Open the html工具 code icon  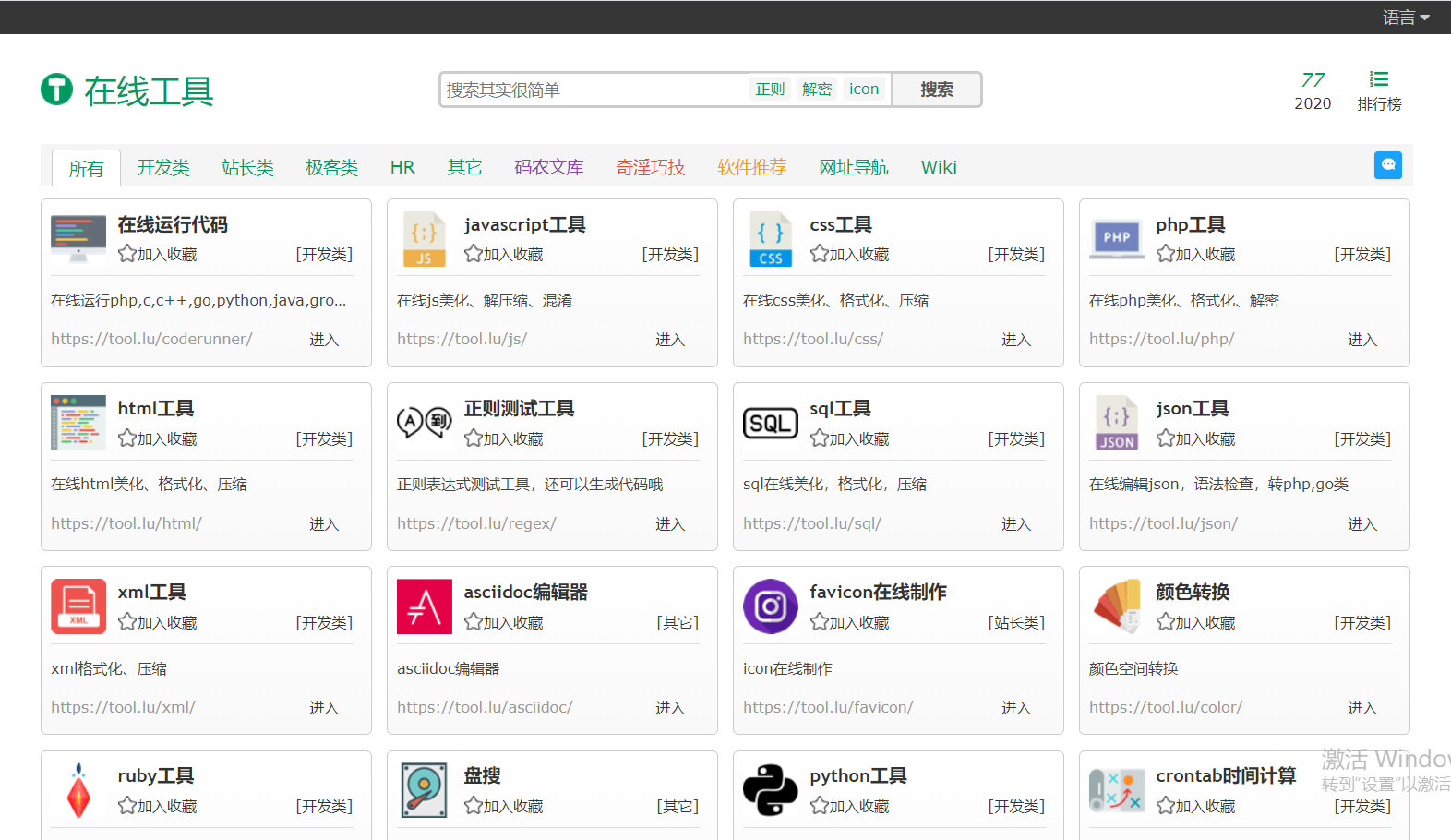(x=78, y=423)
